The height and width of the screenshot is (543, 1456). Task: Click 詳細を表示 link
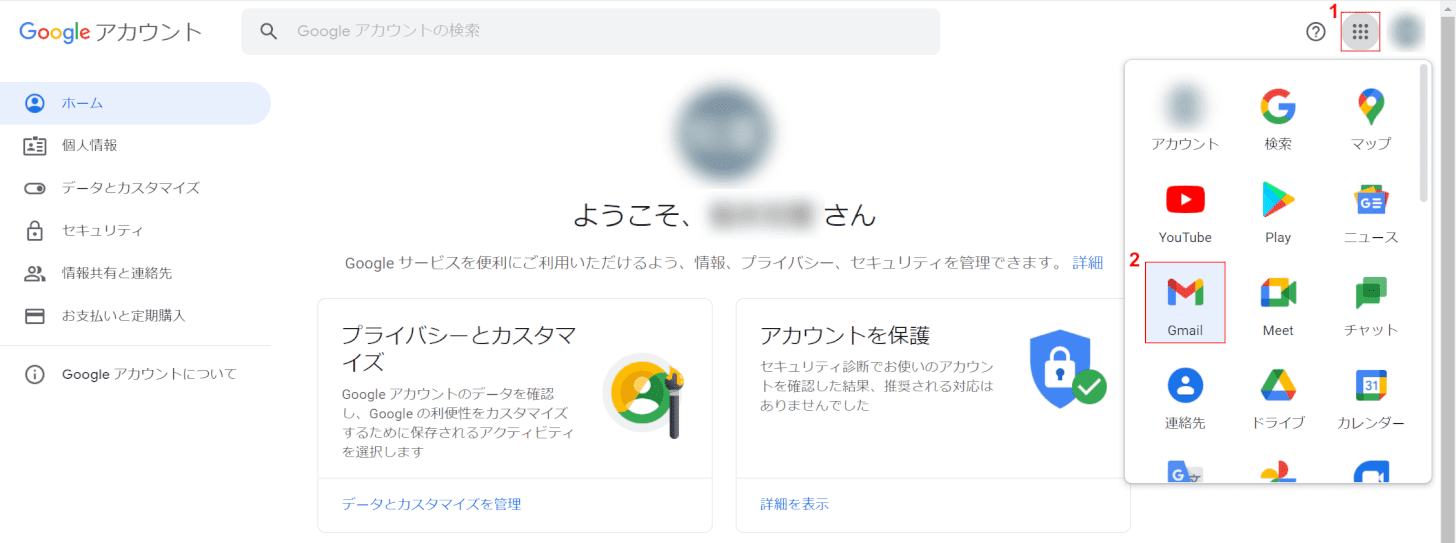click(794, 504)
